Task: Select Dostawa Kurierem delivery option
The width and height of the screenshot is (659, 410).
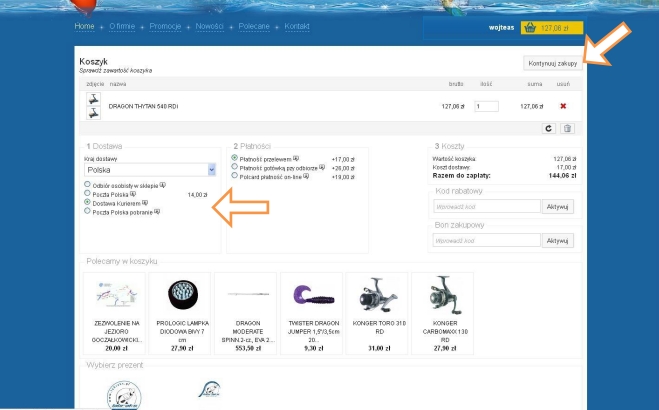Action: tap(87, 202)
